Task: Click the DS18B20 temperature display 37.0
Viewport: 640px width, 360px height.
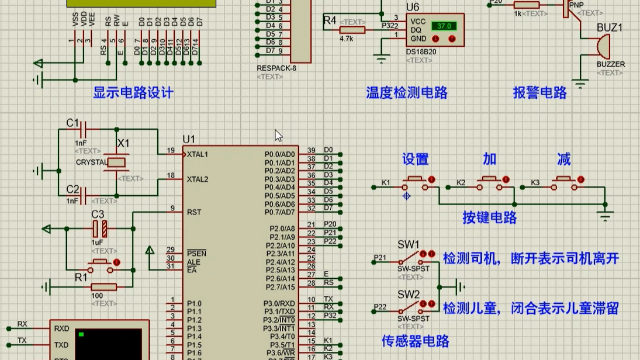Action: tap(444, 26)
